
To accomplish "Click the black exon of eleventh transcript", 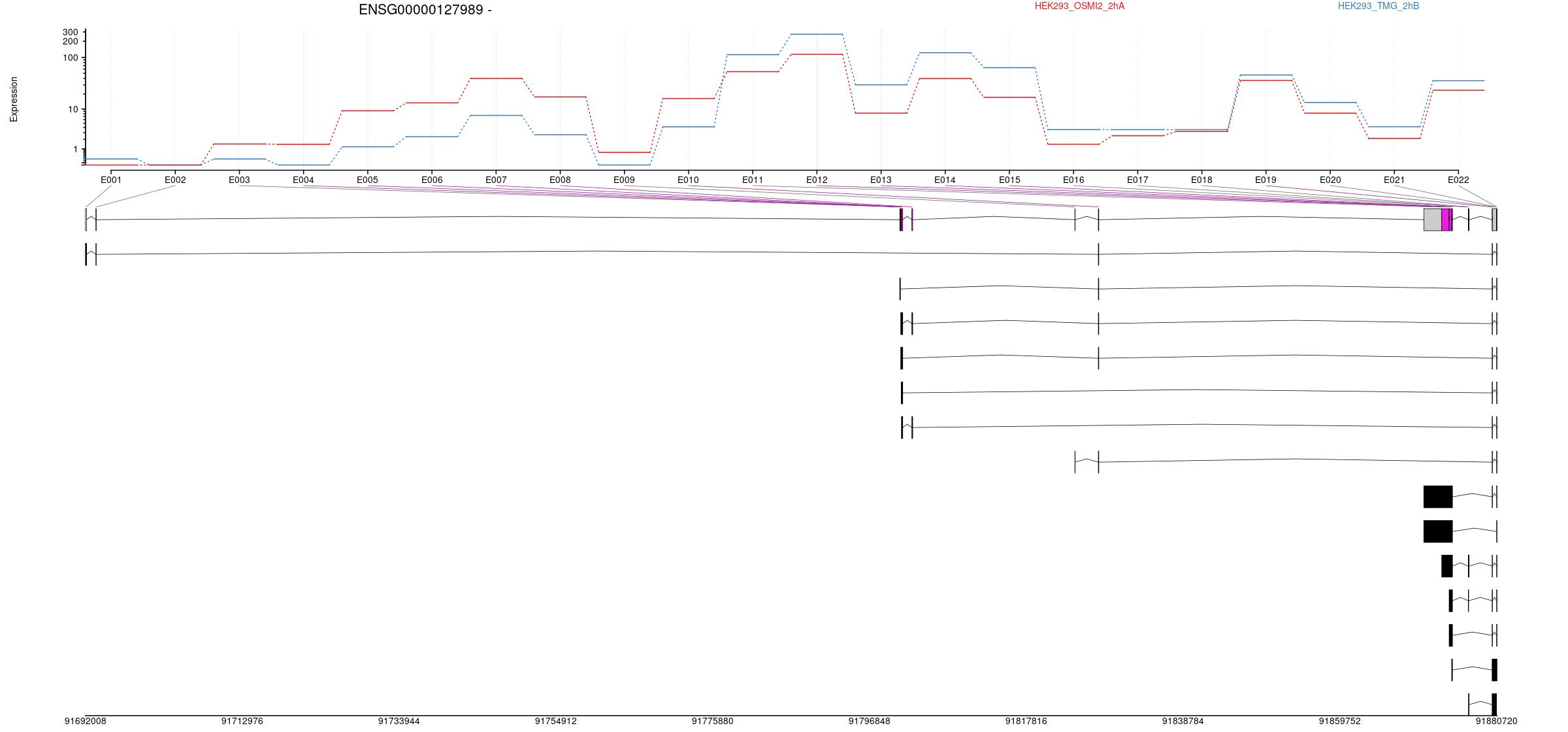I will coord(1447,566).
